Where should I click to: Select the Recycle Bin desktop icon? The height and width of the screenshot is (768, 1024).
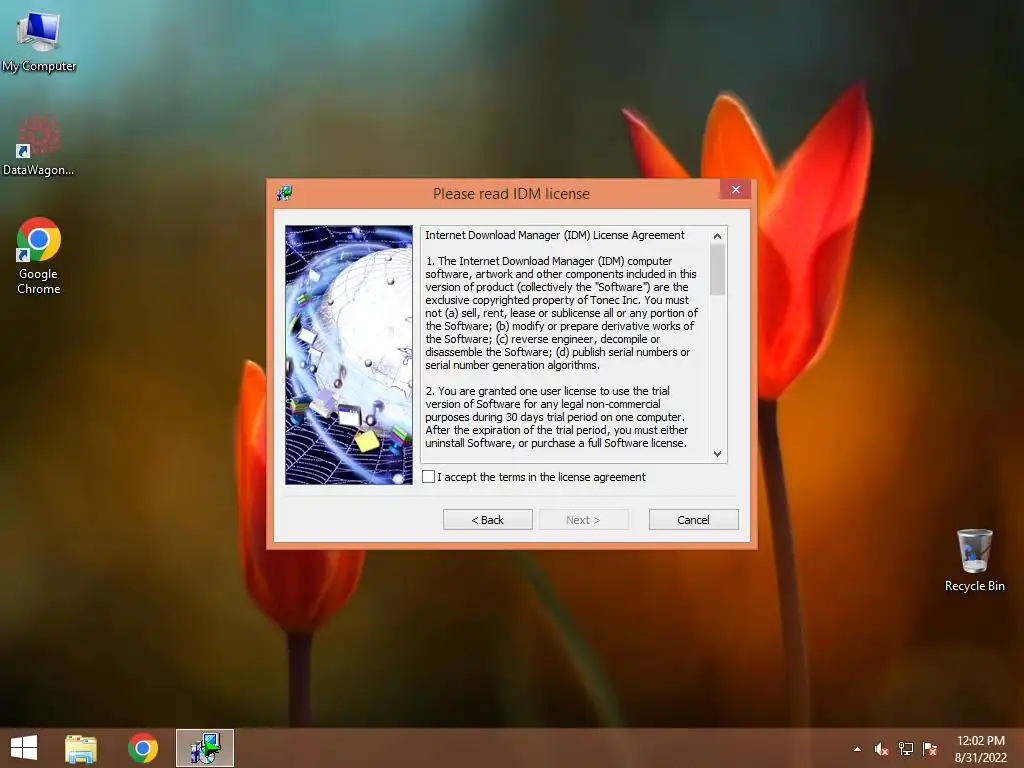[974, 560]
